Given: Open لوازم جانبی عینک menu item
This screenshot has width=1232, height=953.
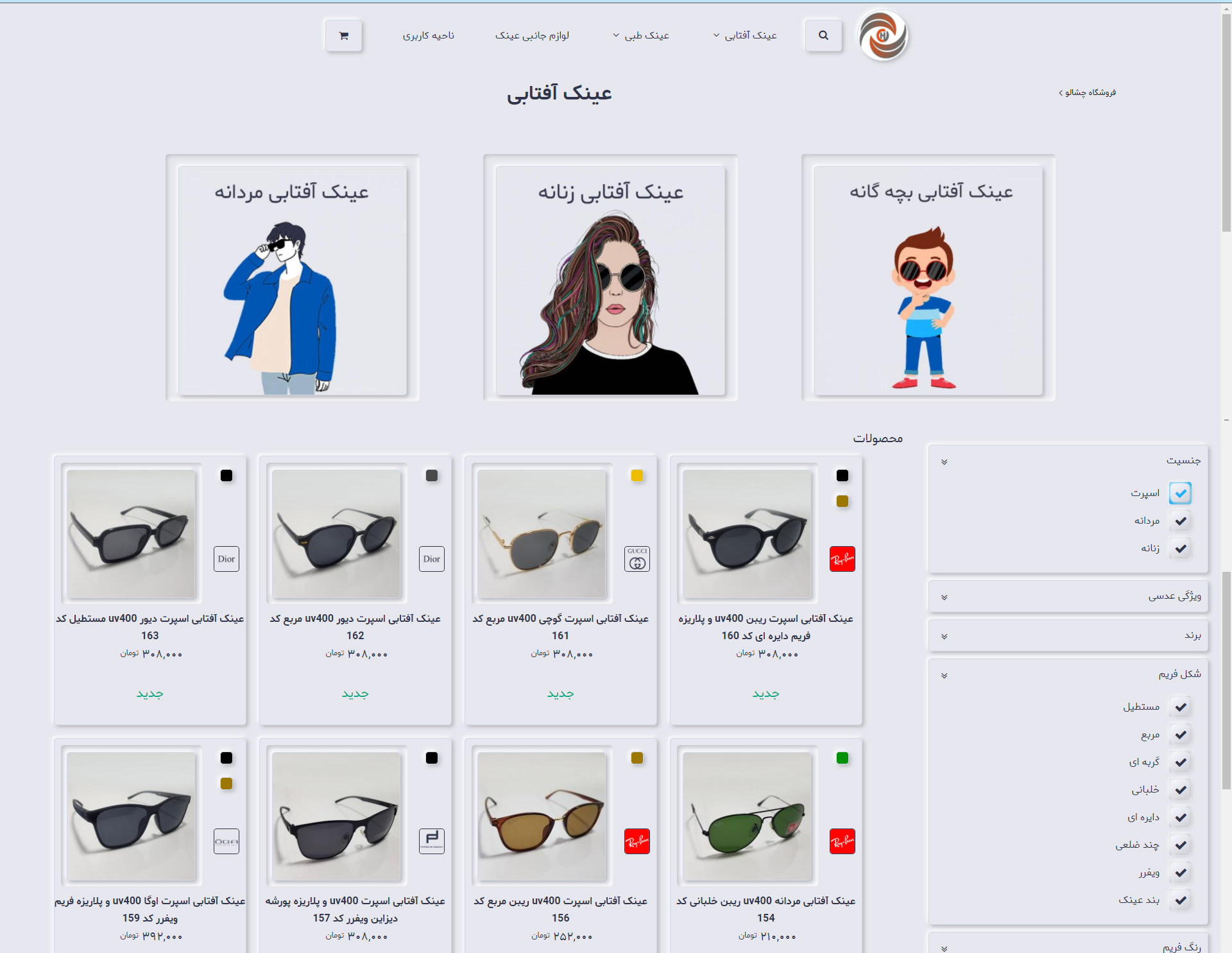Looking at the screenshot, I should click(x=532, y=35).
